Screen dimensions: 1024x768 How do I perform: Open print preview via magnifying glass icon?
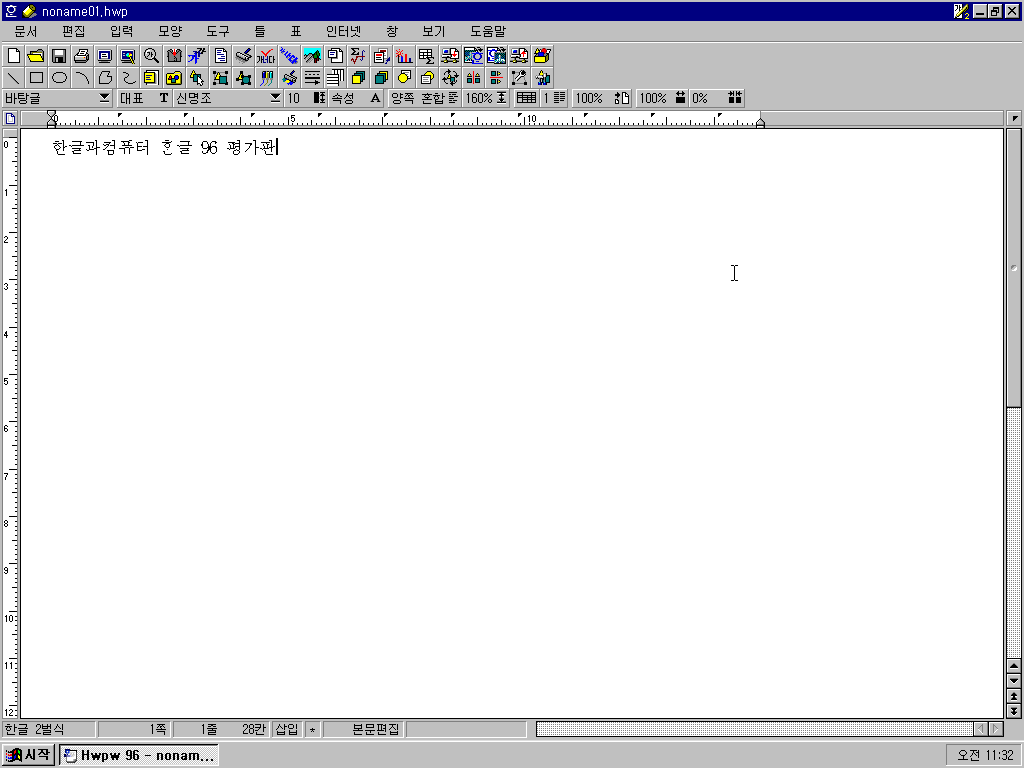(x=151, y=56)
